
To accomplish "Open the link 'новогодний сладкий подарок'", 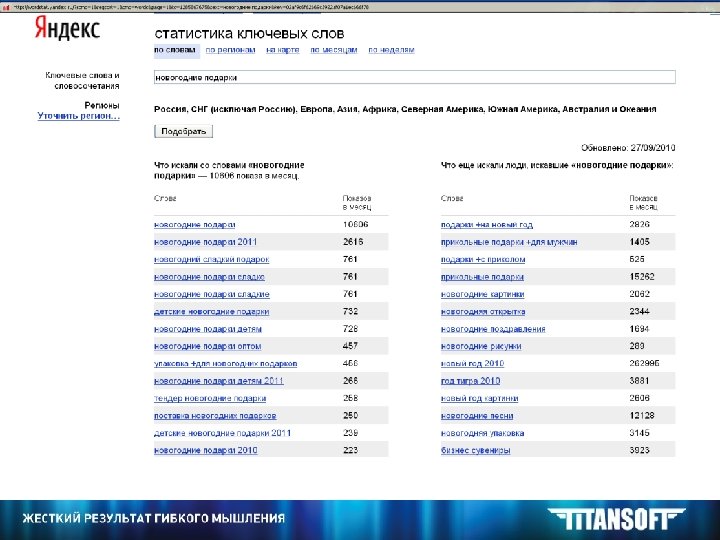I will point(212,259).
